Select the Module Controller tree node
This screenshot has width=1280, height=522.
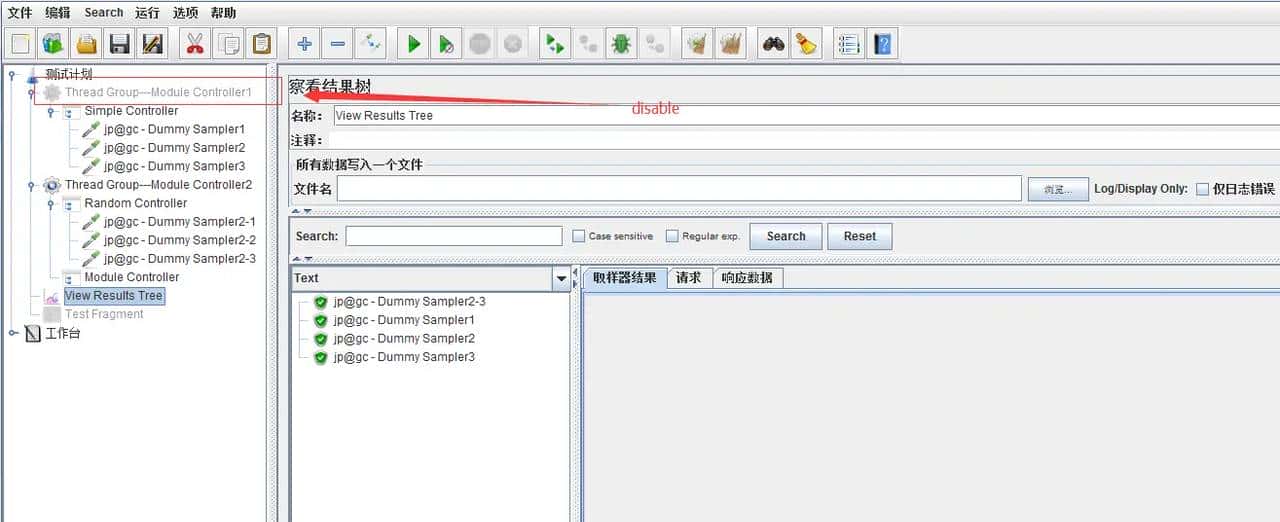click(132, 277)
